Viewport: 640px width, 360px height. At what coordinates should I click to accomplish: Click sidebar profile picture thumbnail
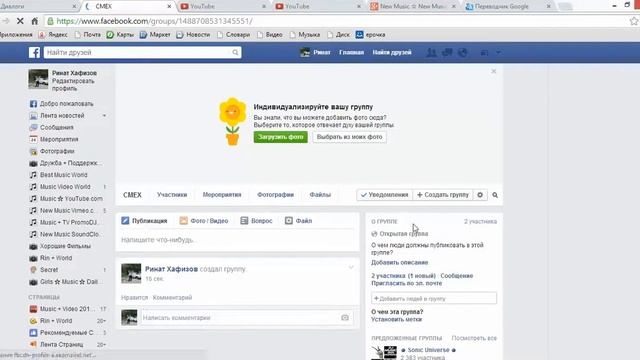coord(38,79)
